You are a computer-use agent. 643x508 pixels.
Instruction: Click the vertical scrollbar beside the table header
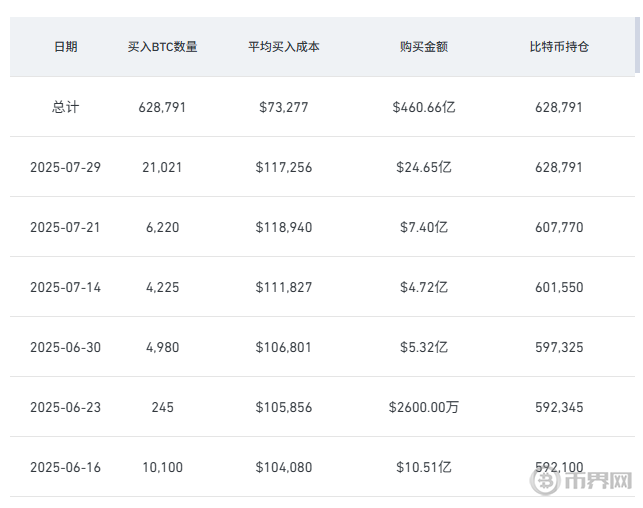click(637, 45)
